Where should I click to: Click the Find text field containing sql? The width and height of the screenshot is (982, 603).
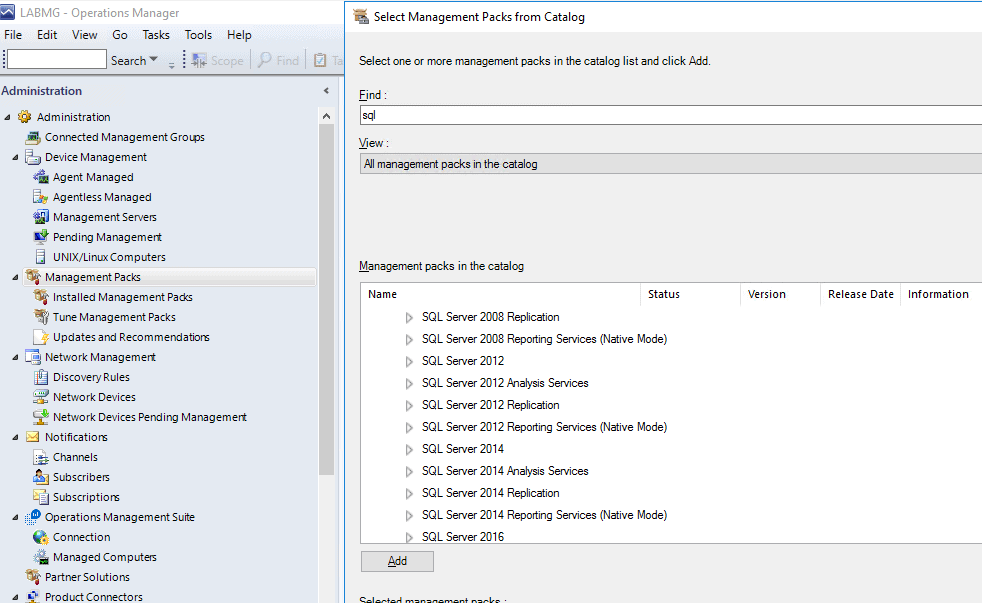tap(671, 115)
